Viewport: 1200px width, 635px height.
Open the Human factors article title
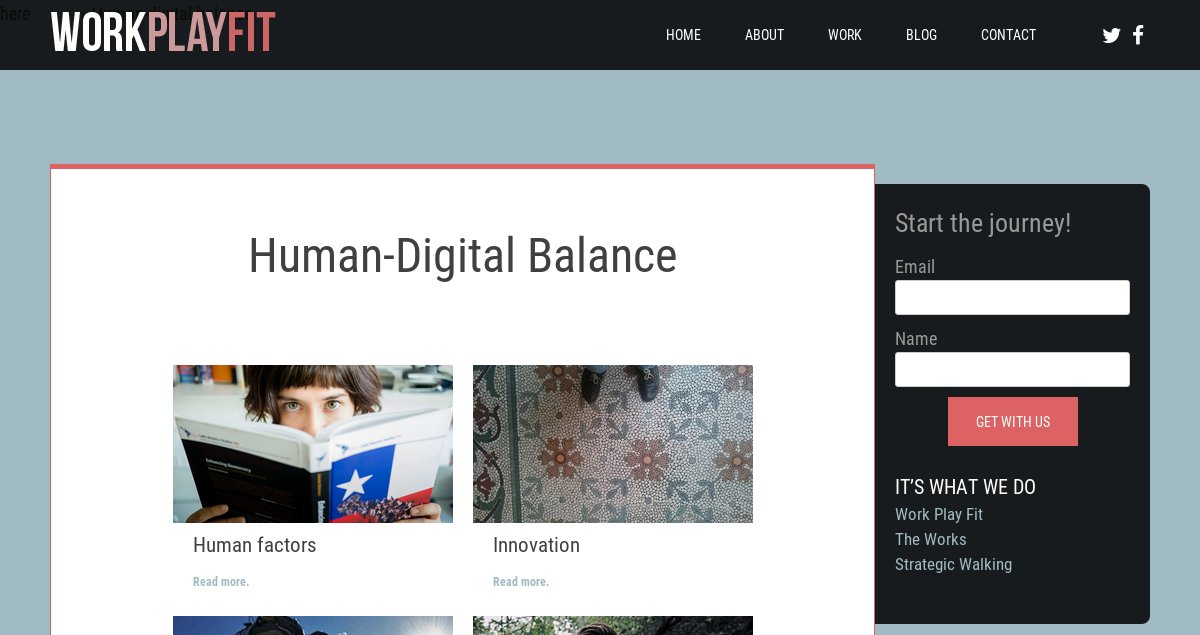click(x=254, y=545)
